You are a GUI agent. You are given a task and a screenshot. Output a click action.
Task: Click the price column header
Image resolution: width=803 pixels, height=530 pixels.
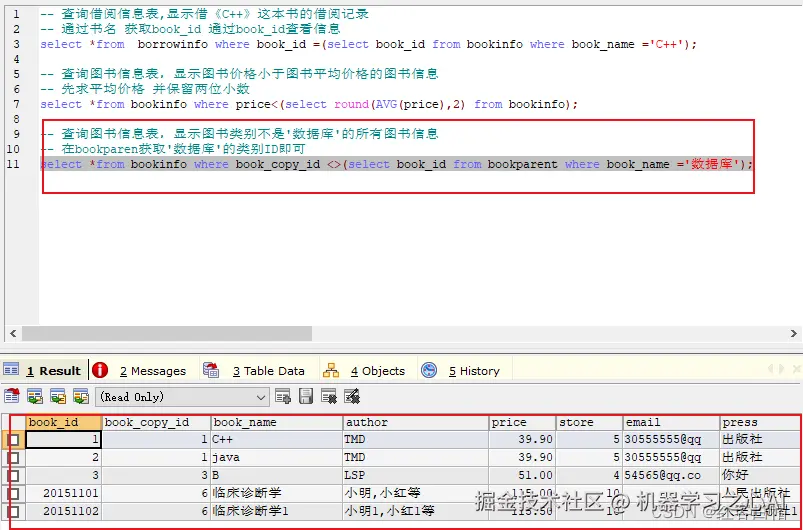[522, 422]
